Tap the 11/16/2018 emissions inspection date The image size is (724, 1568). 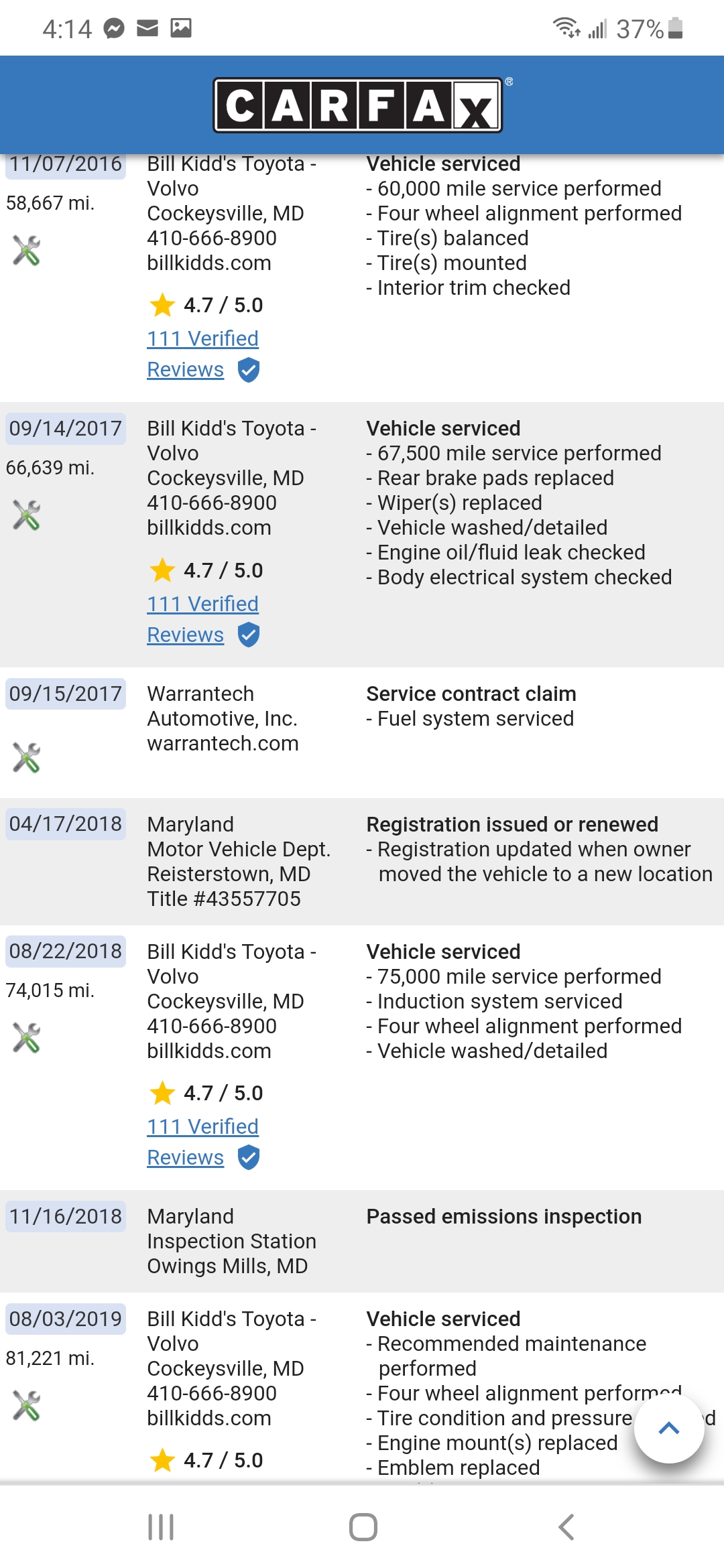[66, 1216]
